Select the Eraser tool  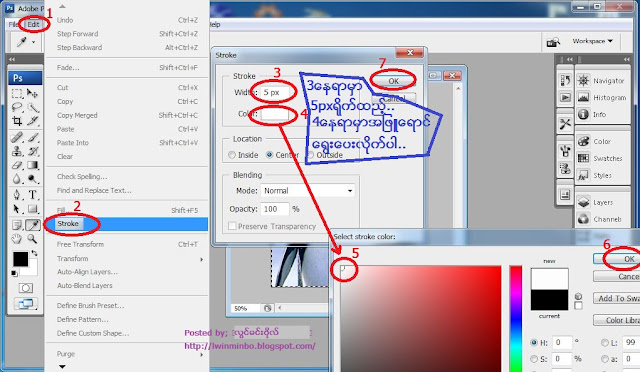pyautogui.click(x=17, y=165)
